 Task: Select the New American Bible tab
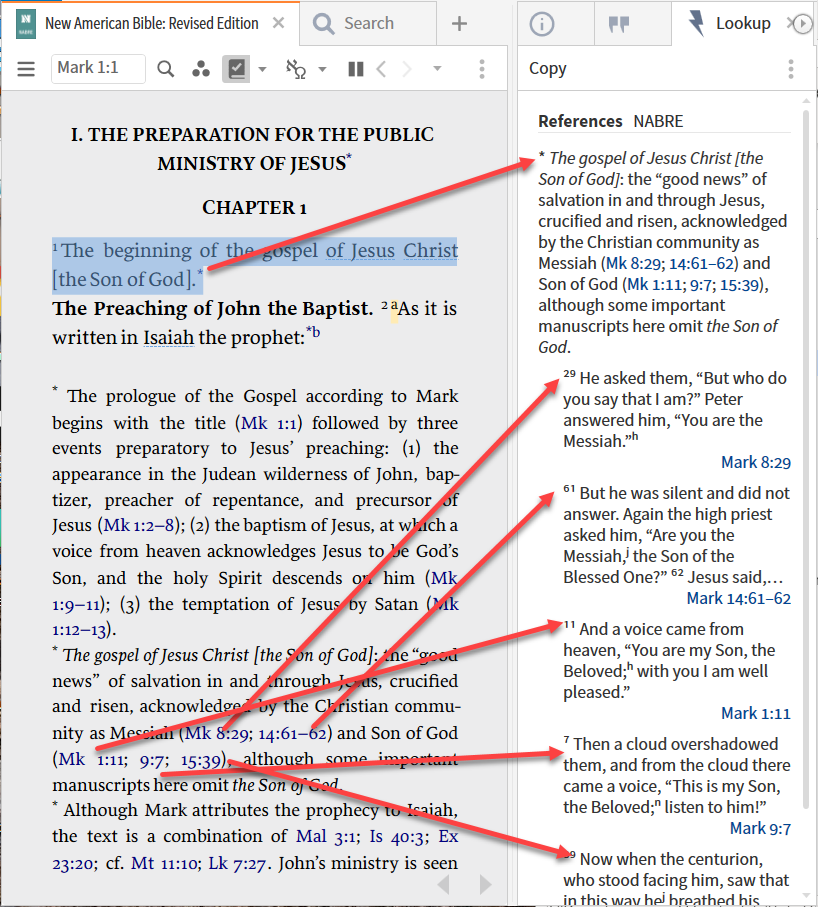coord(152,24)
